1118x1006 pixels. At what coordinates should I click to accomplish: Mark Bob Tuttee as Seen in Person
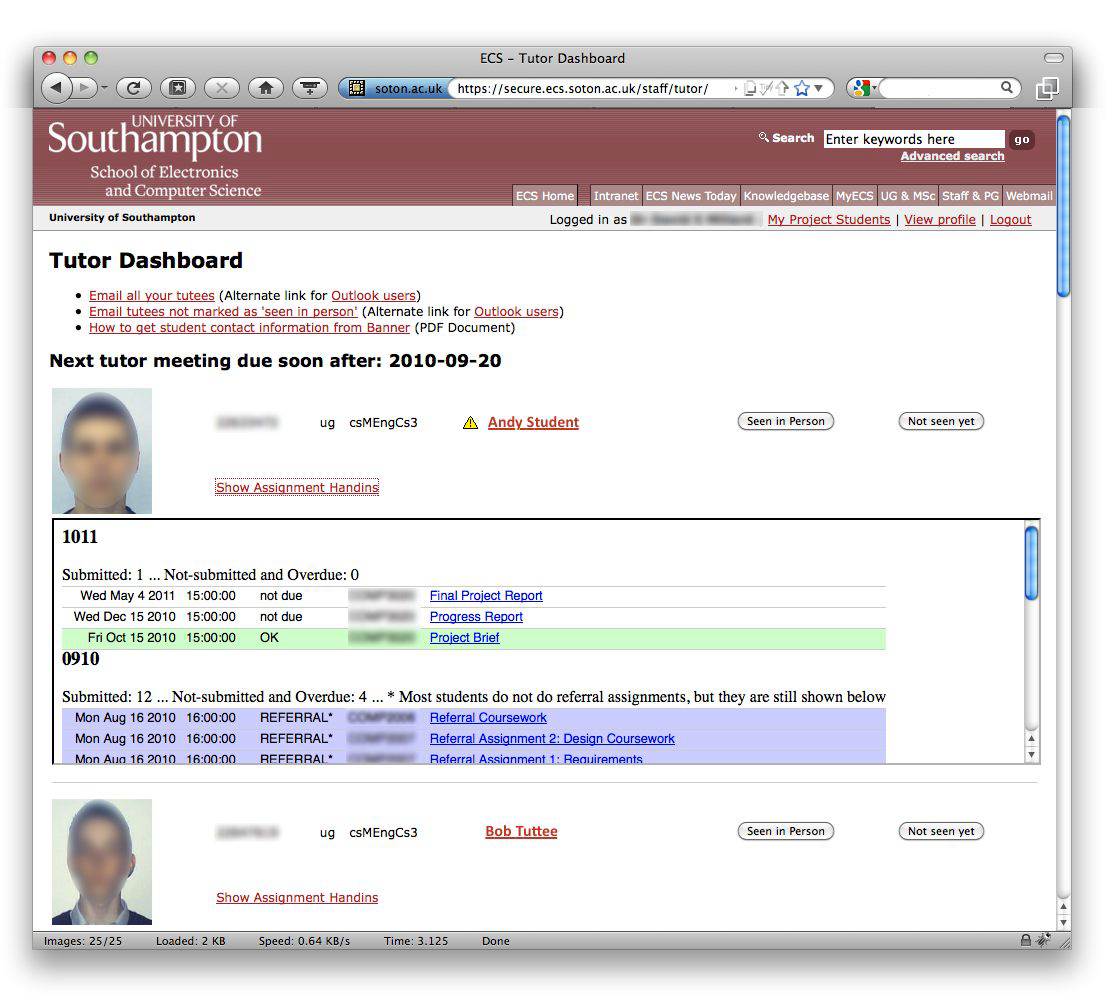(x=785, y=831)
